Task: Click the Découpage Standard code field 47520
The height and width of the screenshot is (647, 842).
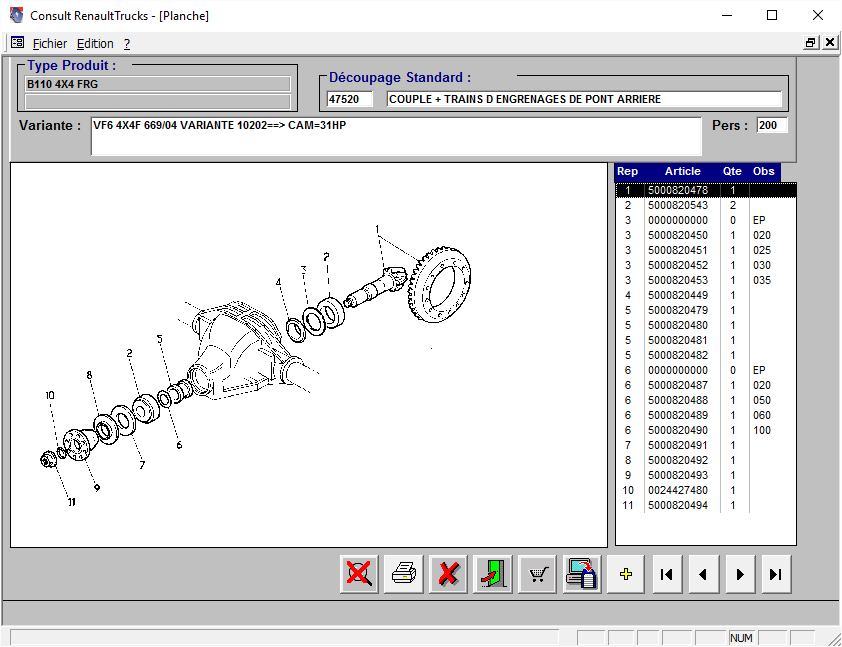Action: [349, 100]
